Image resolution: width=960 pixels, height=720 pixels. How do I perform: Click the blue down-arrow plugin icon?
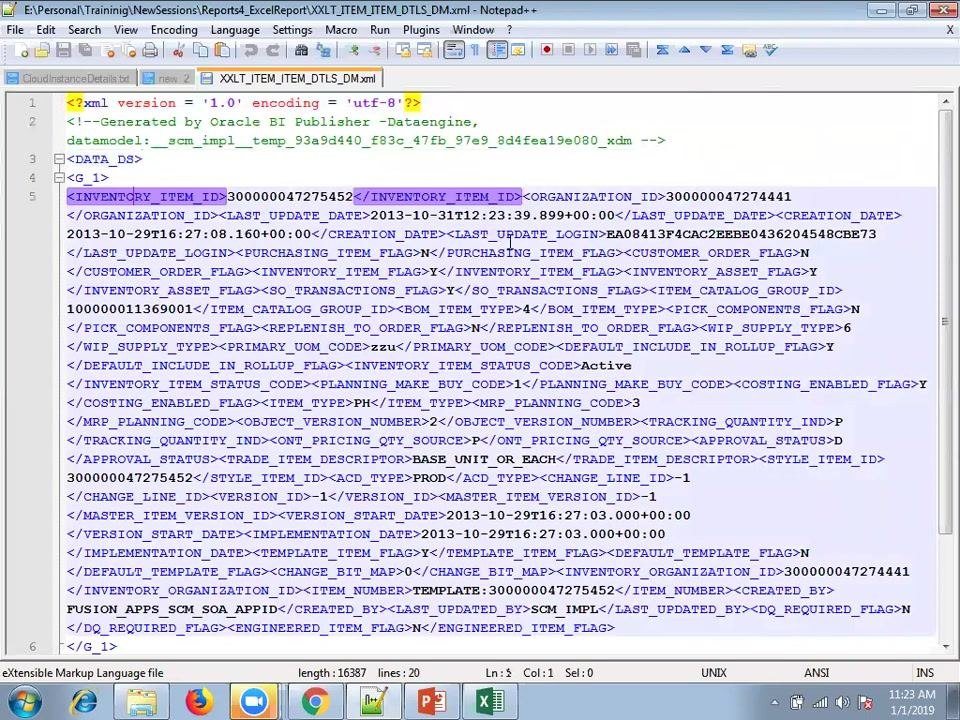tap(706, 50)
